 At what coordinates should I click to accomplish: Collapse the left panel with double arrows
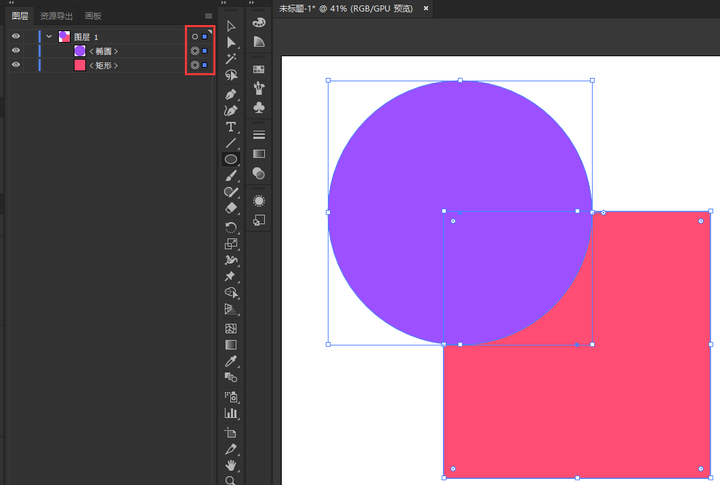(x=12, y=2)
